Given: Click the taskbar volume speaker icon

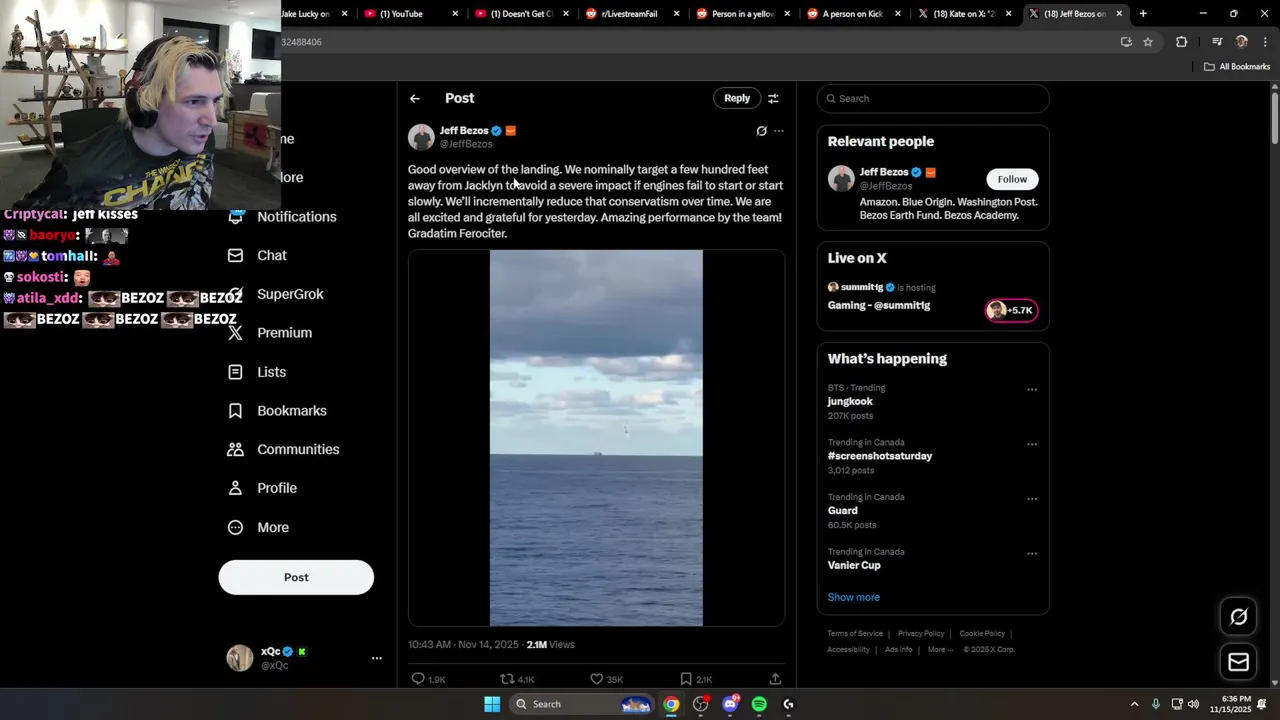Looking at the screenshot, I should coord(1193,704).
